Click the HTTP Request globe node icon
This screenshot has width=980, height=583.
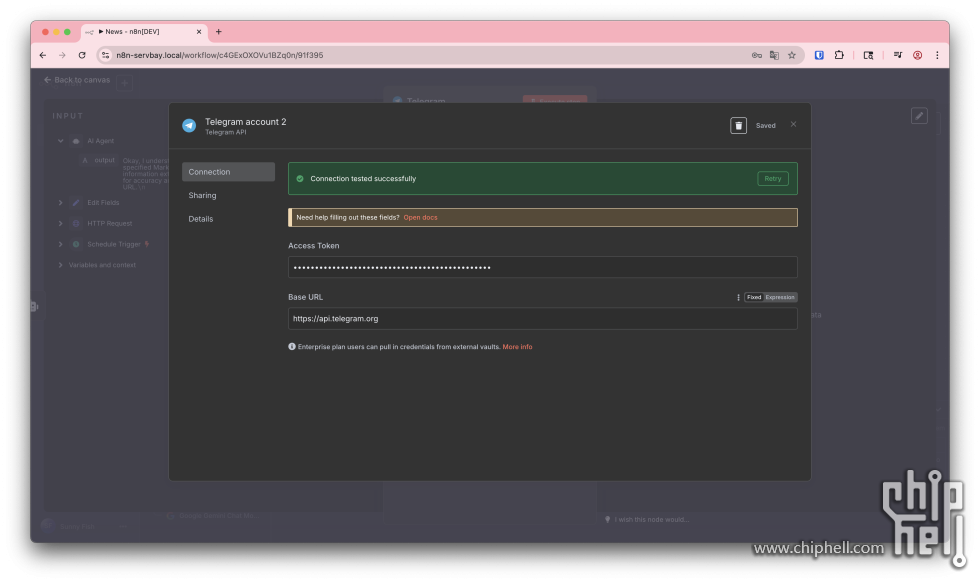[76, 224]
